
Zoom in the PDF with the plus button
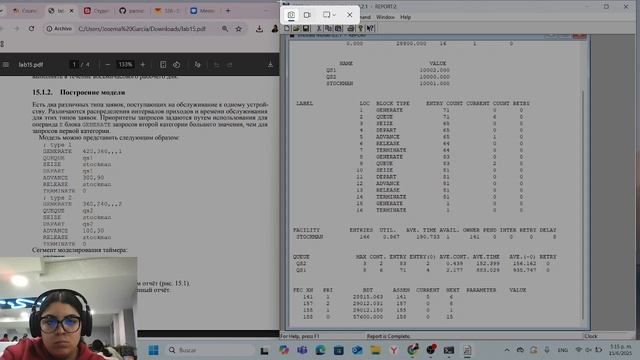[x=143, y=64]
